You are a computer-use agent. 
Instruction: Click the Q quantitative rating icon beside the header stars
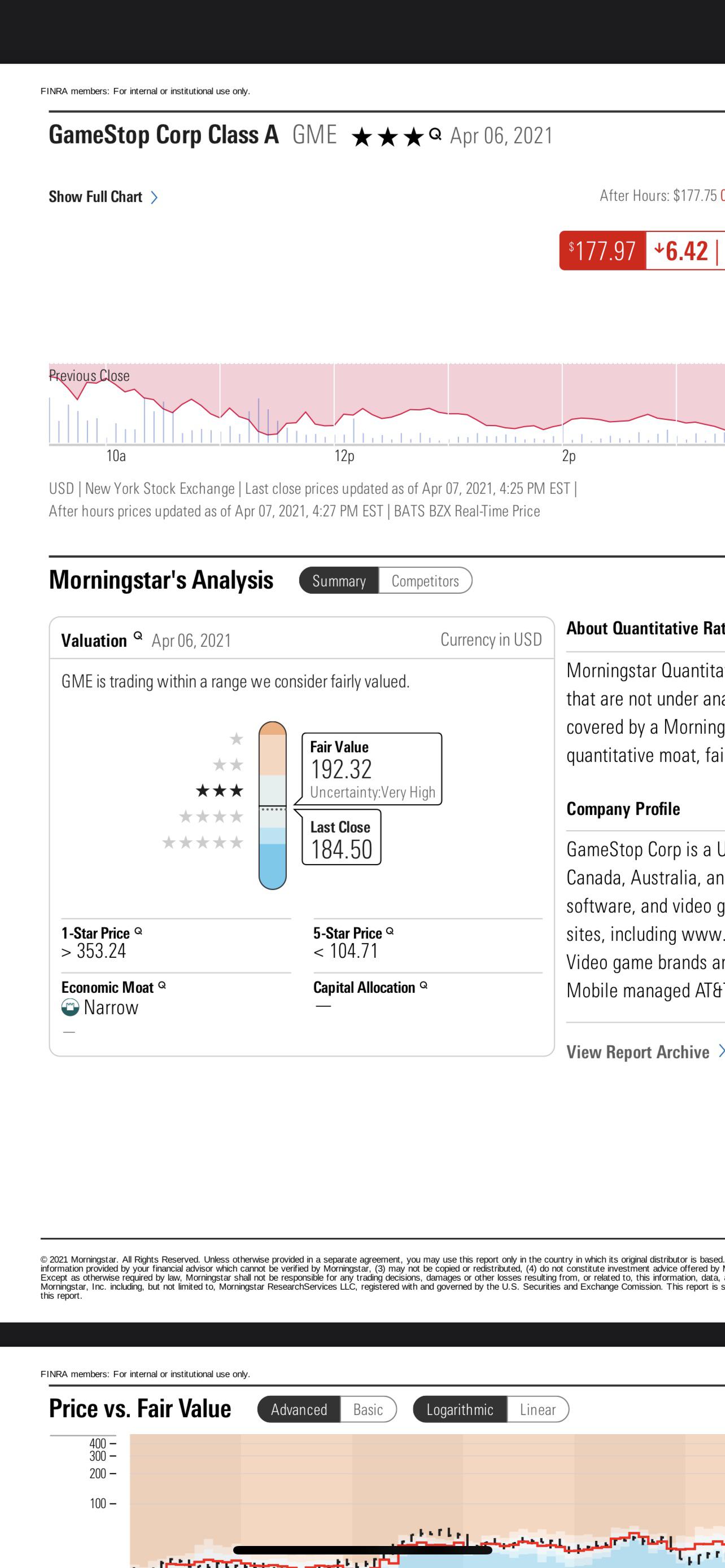(434, 135)
